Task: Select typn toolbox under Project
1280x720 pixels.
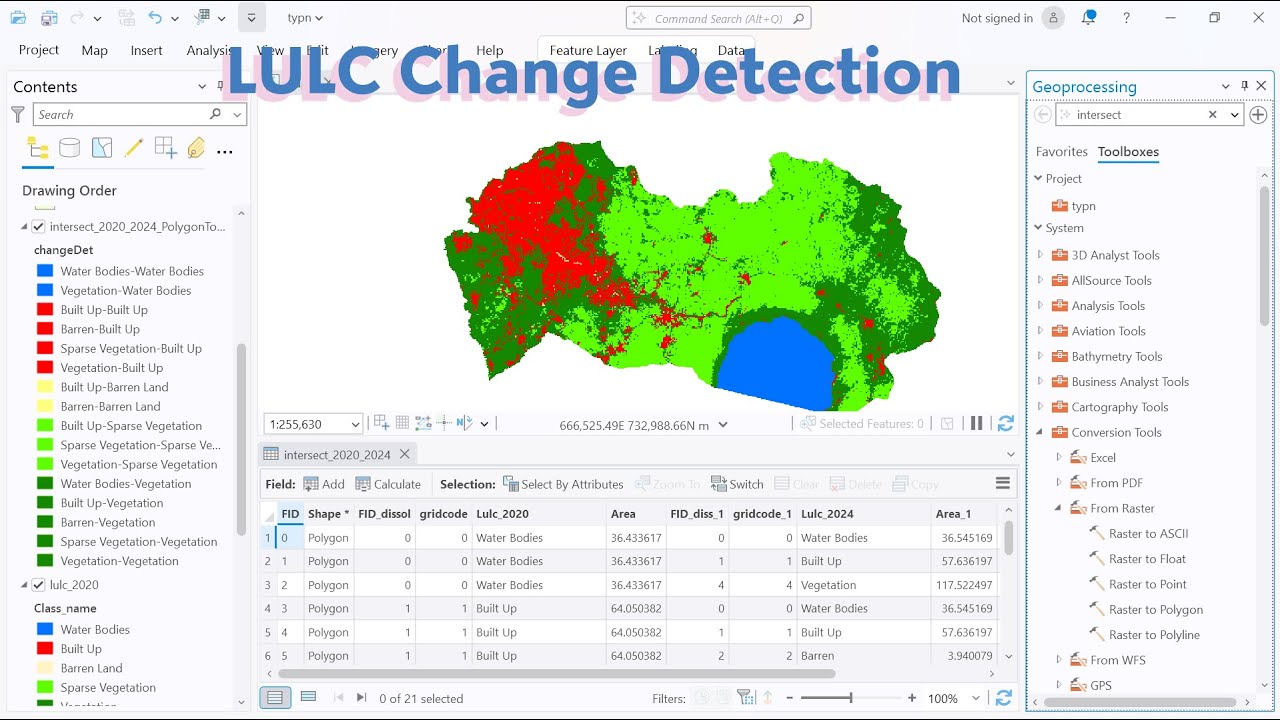Action: click(1074, 205)
